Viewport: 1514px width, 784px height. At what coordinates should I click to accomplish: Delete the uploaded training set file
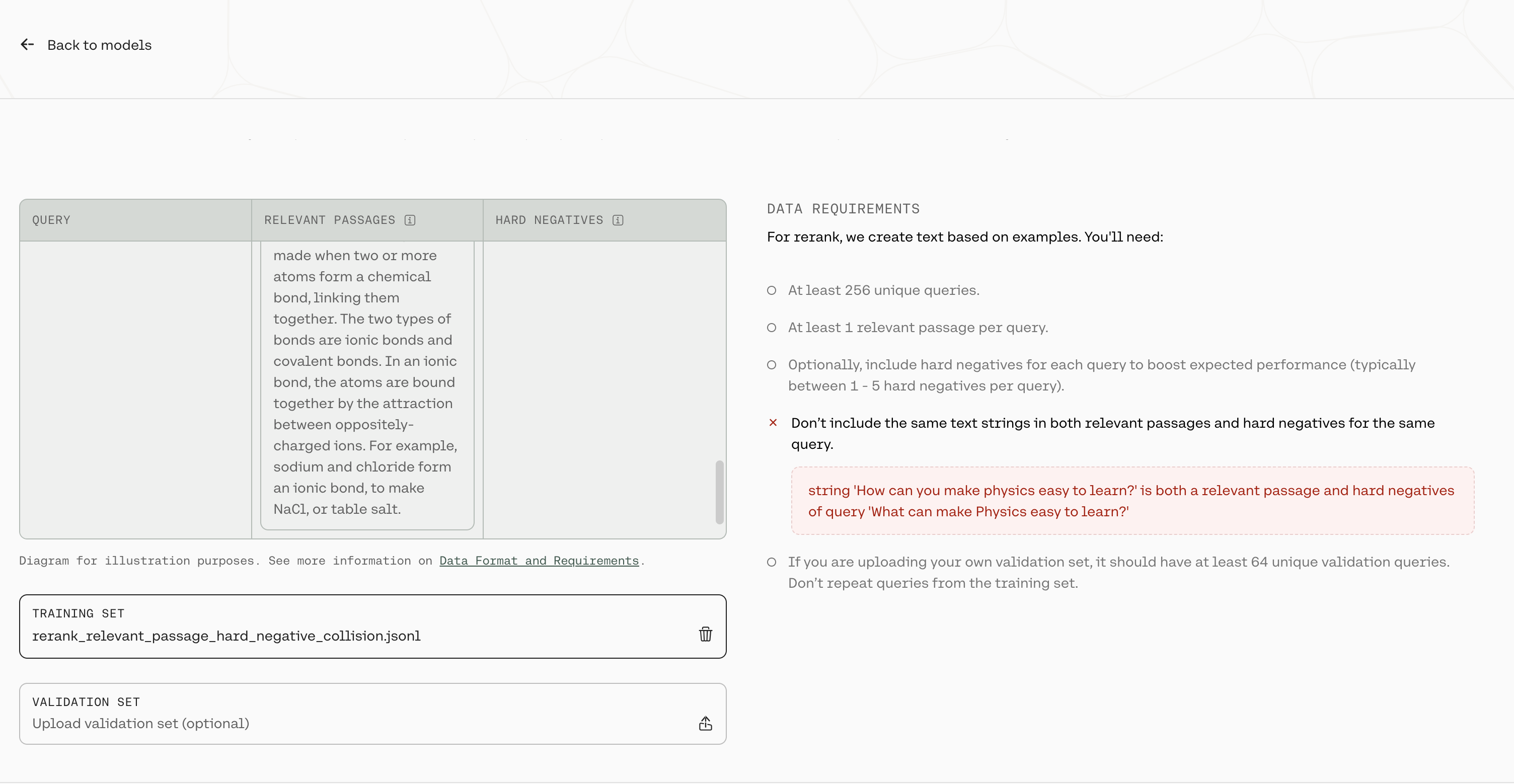[705, 634]
